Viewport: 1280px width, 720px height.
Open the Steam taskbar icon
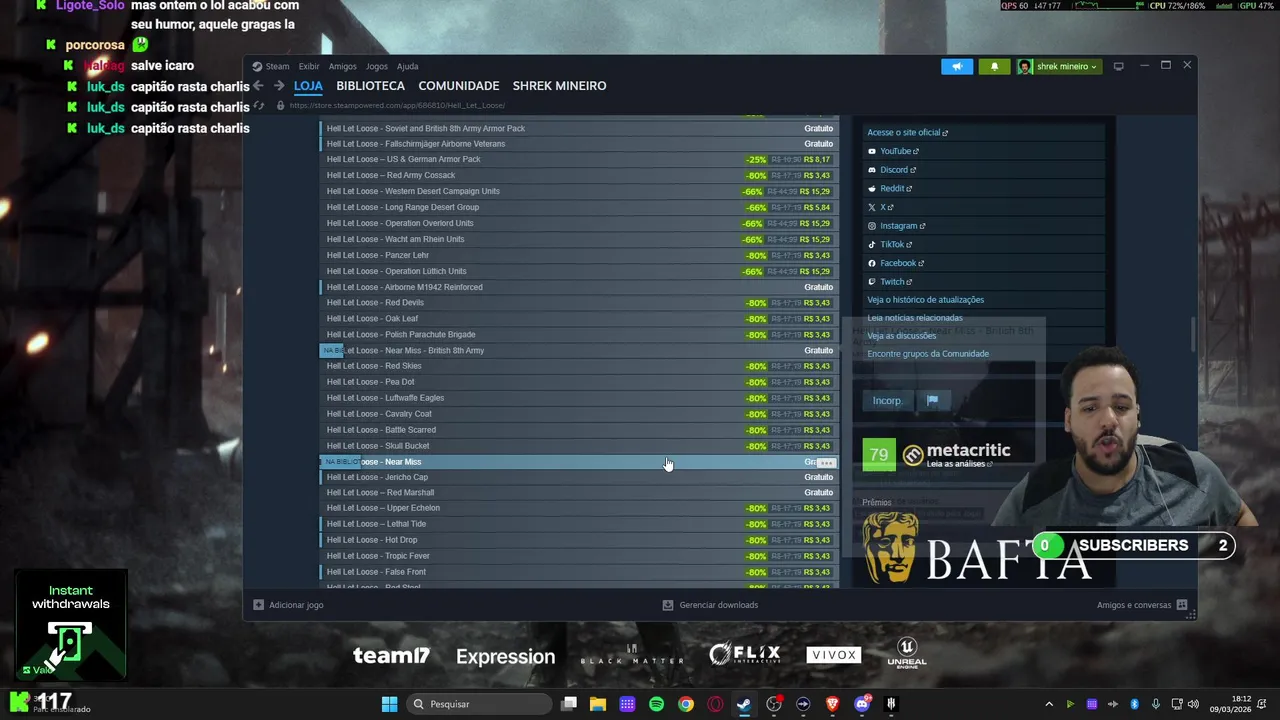[x=744, y=704]
